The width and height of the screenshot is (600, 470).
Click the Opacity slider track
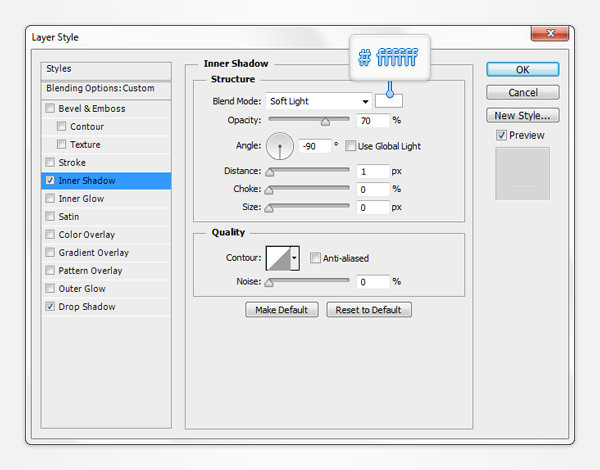tap(308, 120)
